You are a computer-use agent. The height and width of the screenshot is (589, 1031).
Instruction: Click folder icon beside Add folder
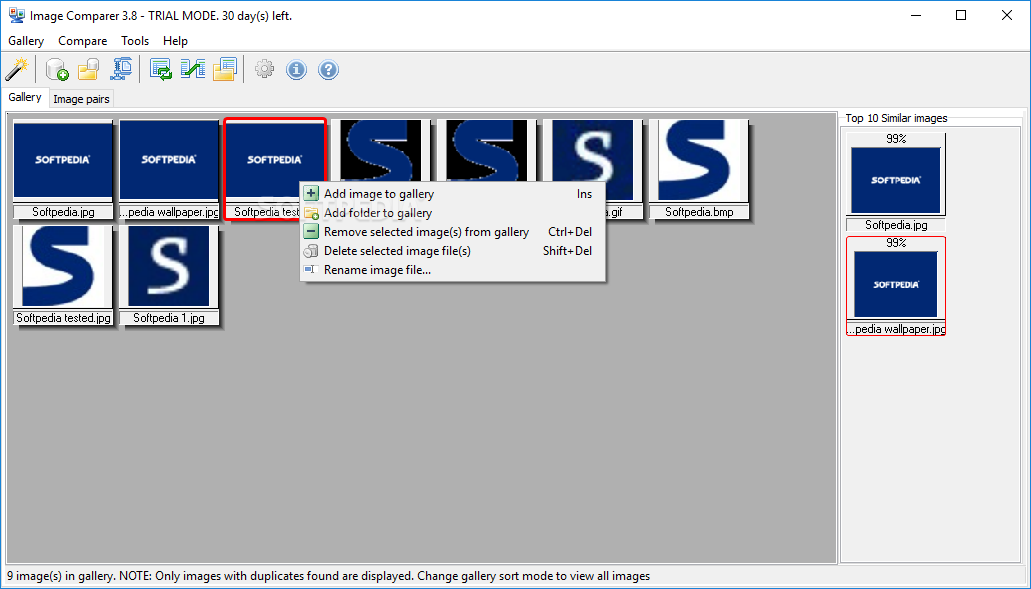click(311, 213)
